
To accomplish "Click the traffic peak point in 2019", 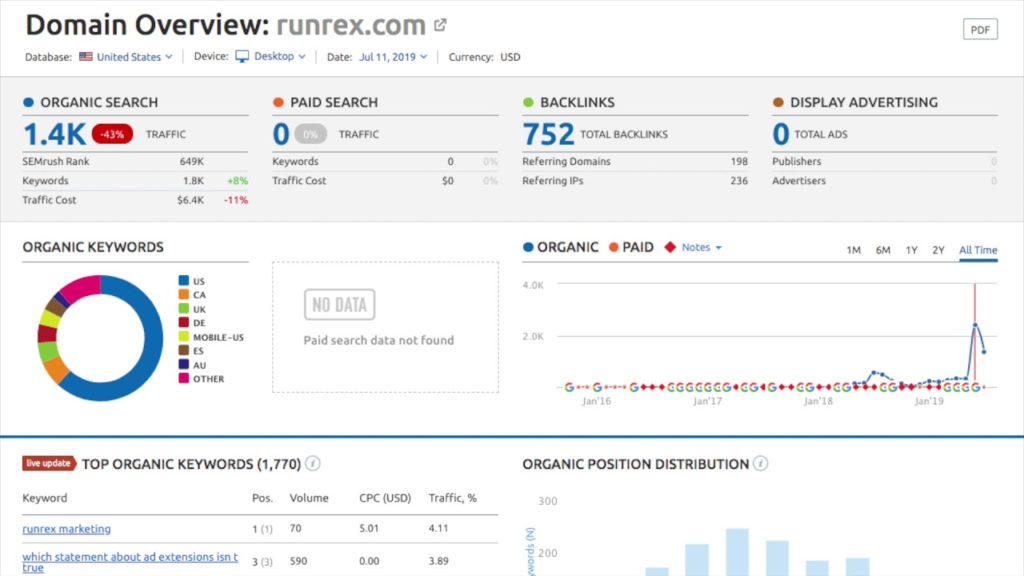I will 974,325.
